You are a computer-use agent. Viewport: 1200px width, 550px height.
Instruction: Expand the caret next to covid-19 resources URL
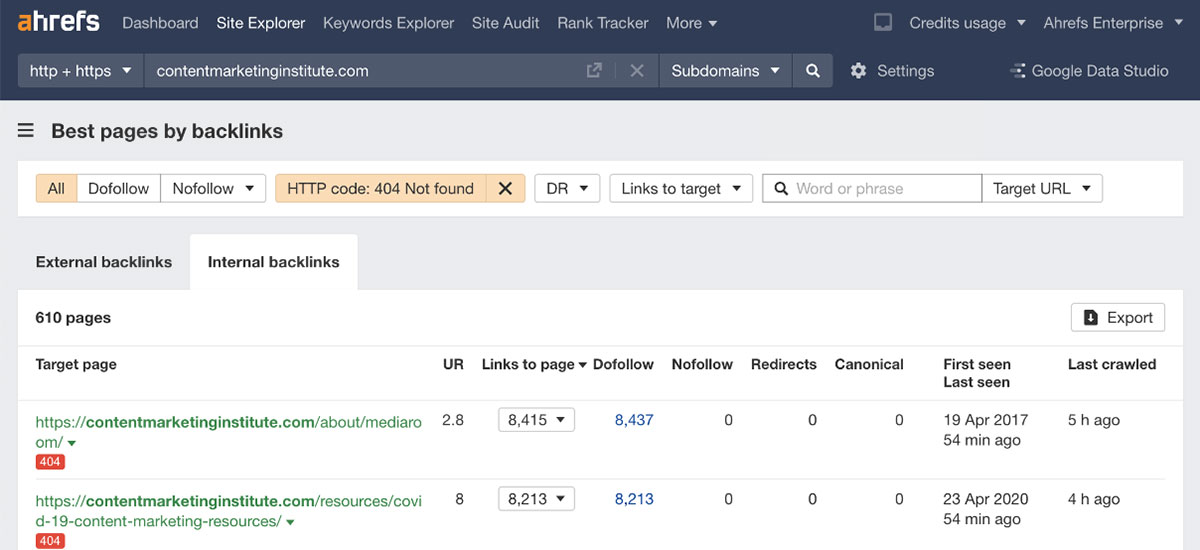pos(290,522)
